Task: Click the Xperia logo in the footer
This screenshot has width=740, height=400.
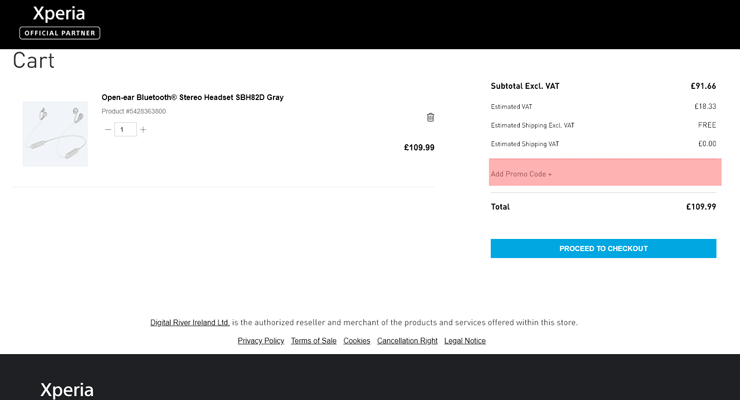Action: pos(67,390)
